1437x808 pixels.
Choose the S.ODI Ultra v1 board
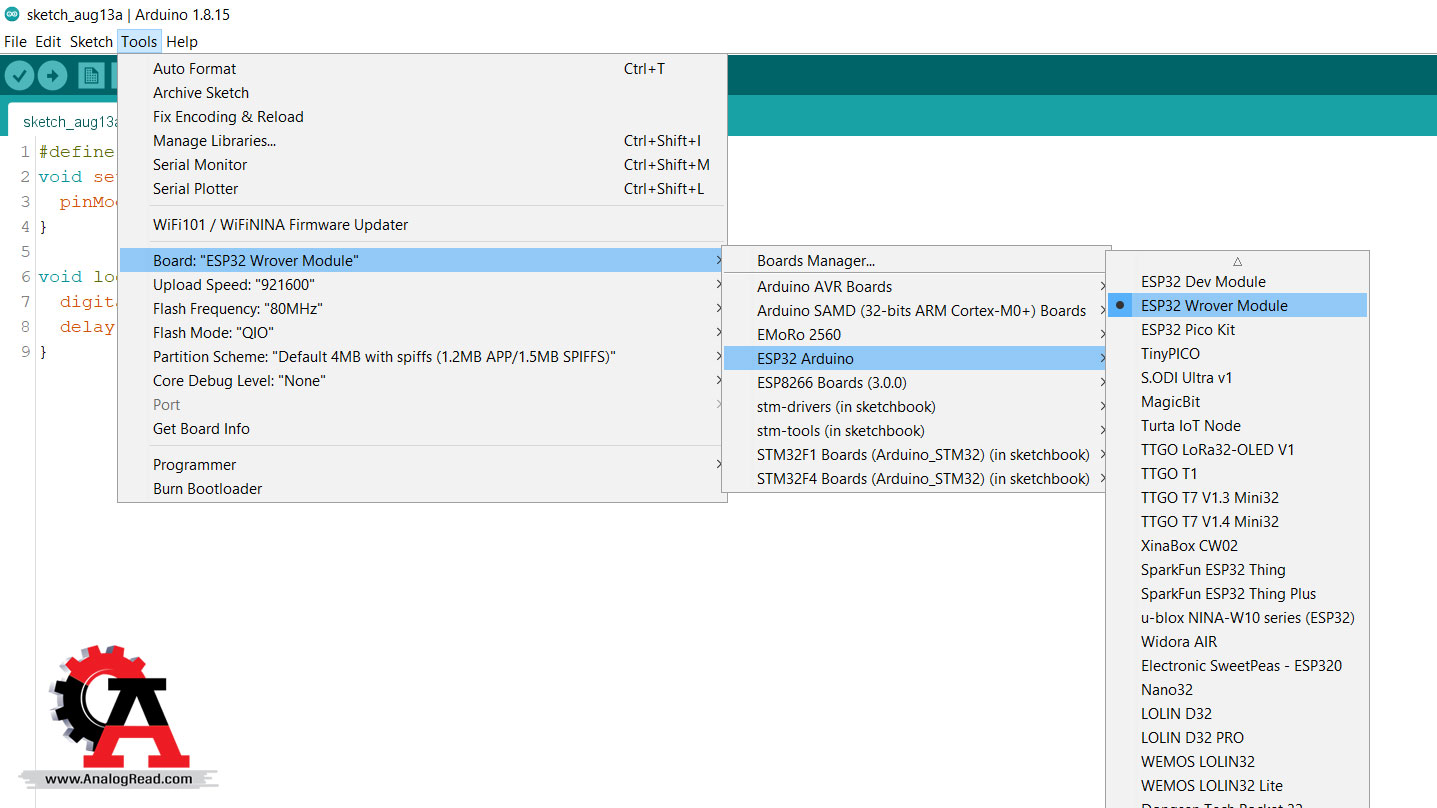(x=1237, y=378)
